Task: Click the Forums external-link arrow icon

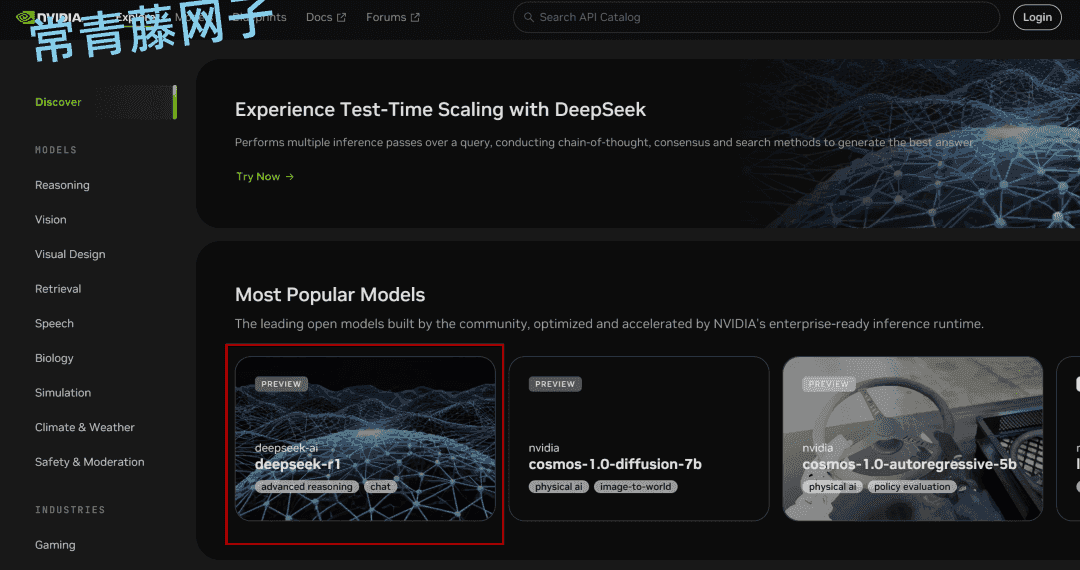Action: [415, 17]
